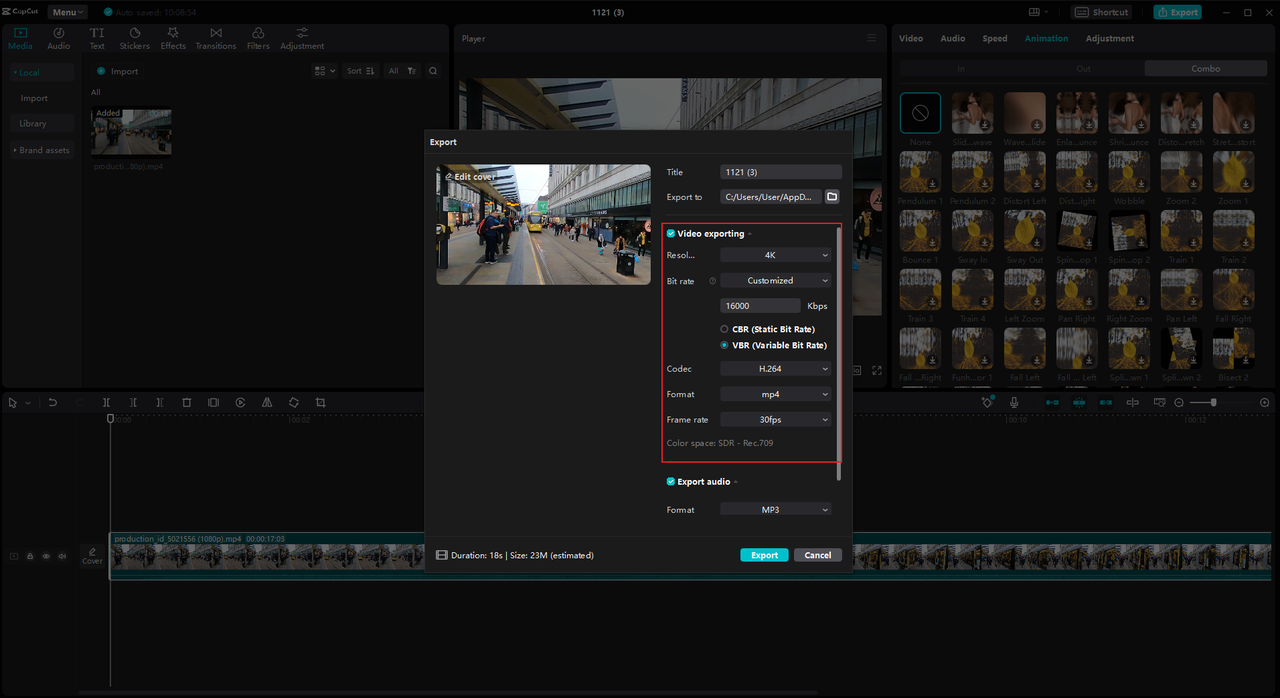Select CBR (Static Bit Rate) radio button
The height and width of the screenshot is (698, 1280).
click(x=724, y=329)
